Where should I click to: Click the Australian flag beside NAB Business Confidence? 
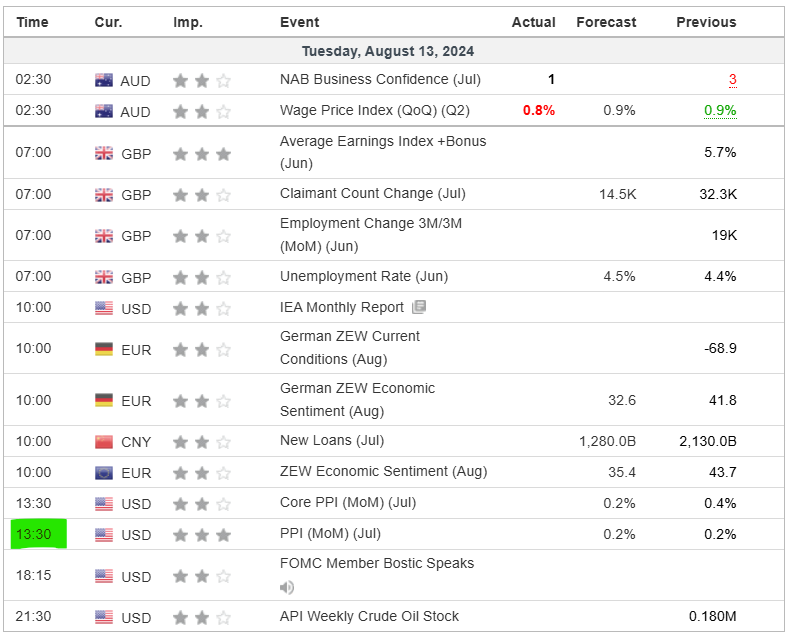104,80
